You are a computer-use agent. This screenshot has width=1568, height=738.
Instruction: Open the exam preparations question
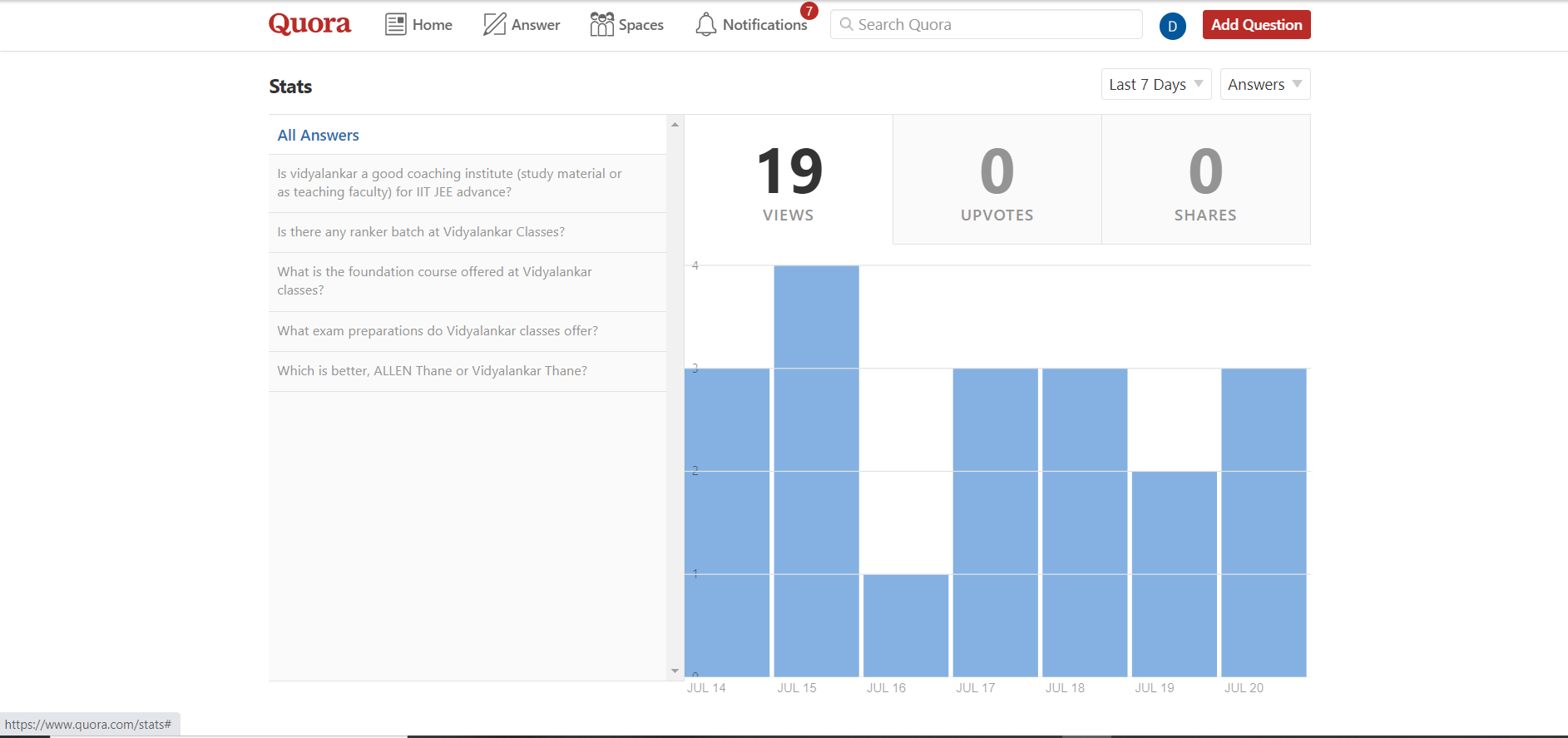click(x=467, y=331)
